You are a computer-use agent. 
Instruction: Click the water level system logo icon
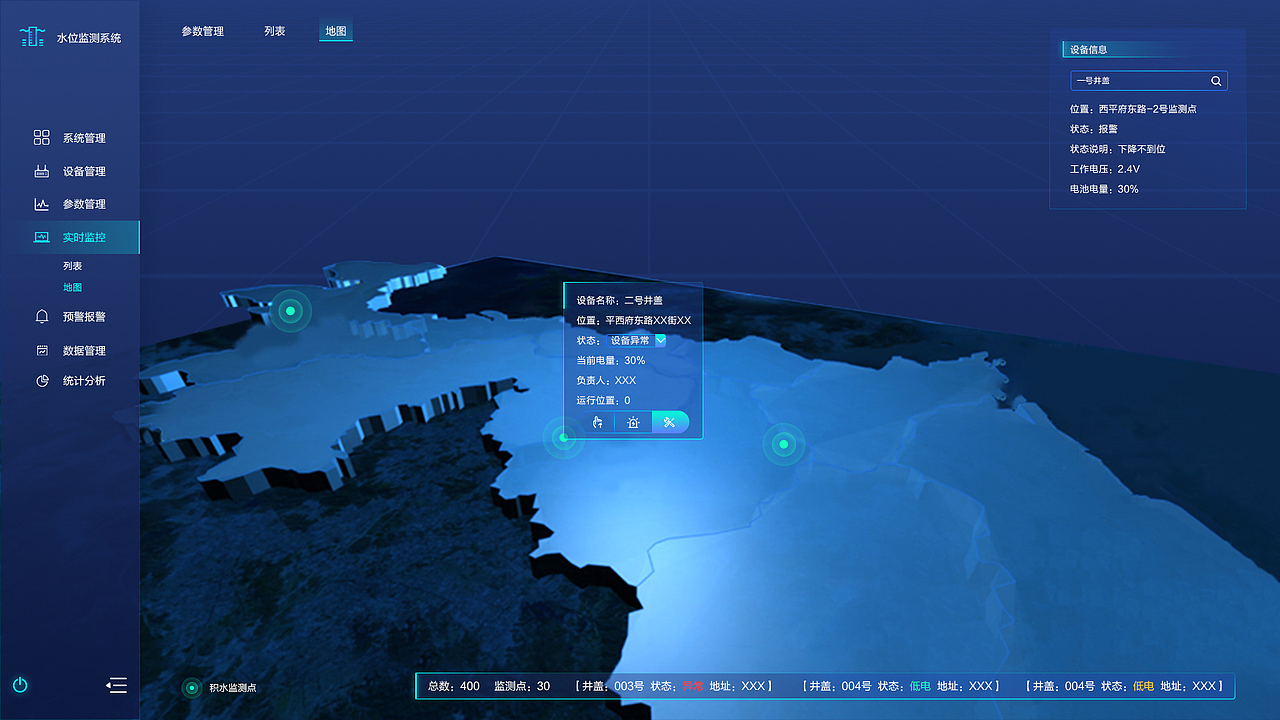click(x=33, y=37)
